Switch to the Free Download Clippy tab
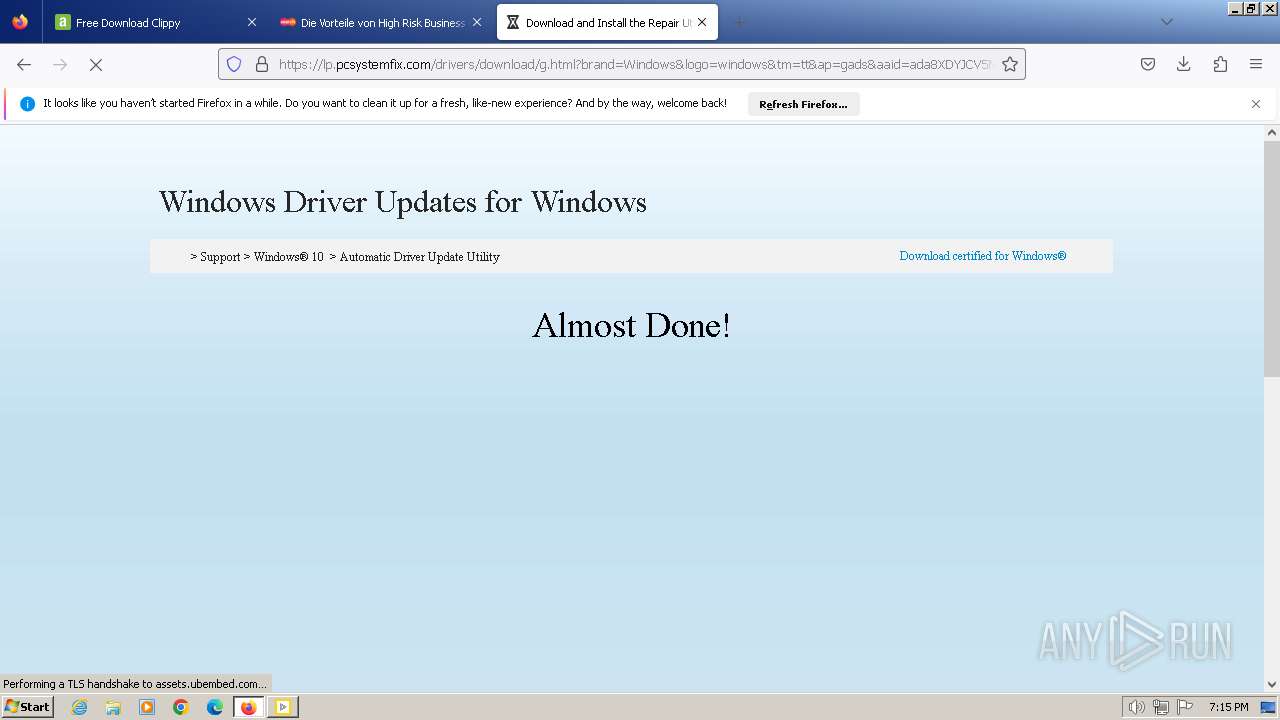 coord(156,22)
